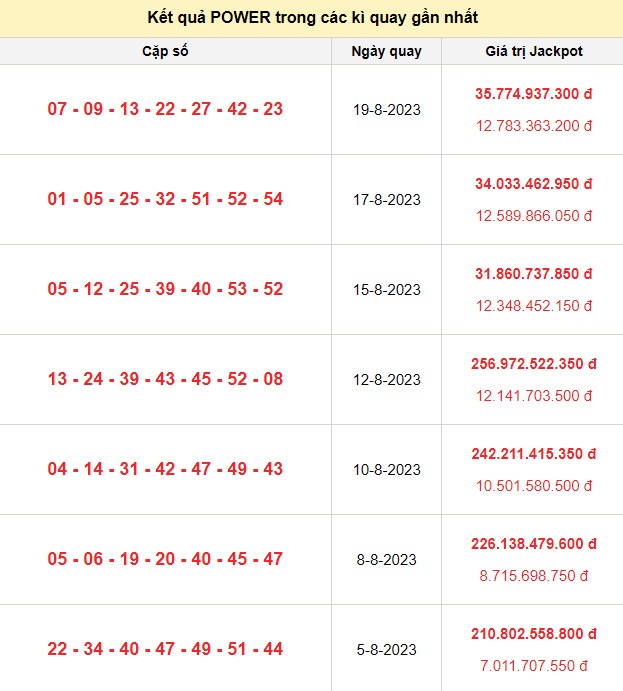Select number row 13 - 24 - 39 - 43 - 45 - 52 - 08
This screenshot has width=623, height=691.
coord(165,379)
